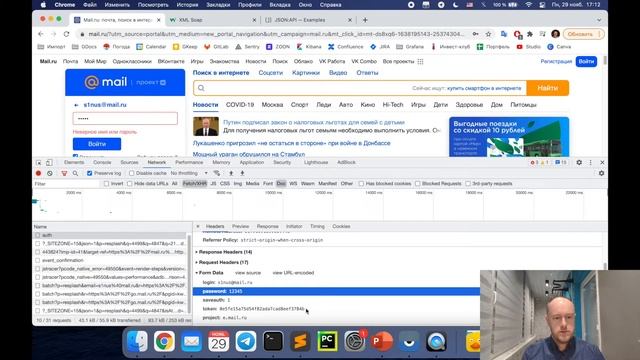Image resolution: width=640 pixels, height=360 pixels.
Task: Open the Chrome extensions puzzle icon
Action: coord(530,34)
